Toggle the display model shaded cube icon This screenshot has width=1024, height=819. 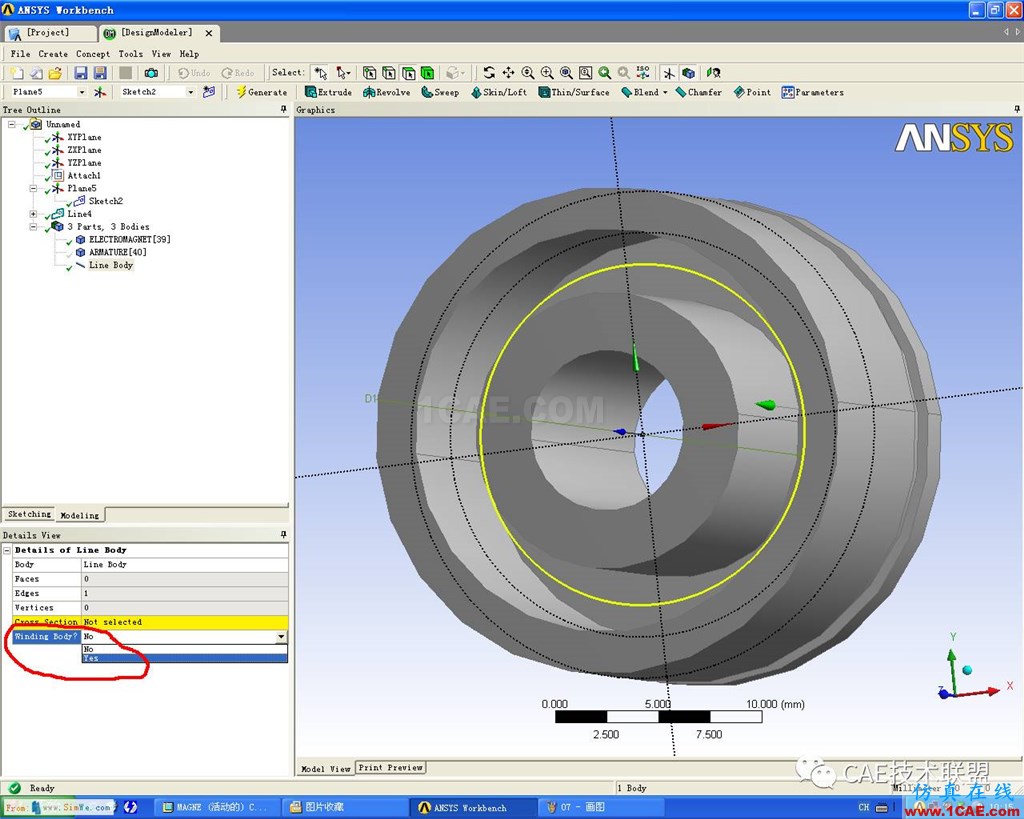click(688, 73)
